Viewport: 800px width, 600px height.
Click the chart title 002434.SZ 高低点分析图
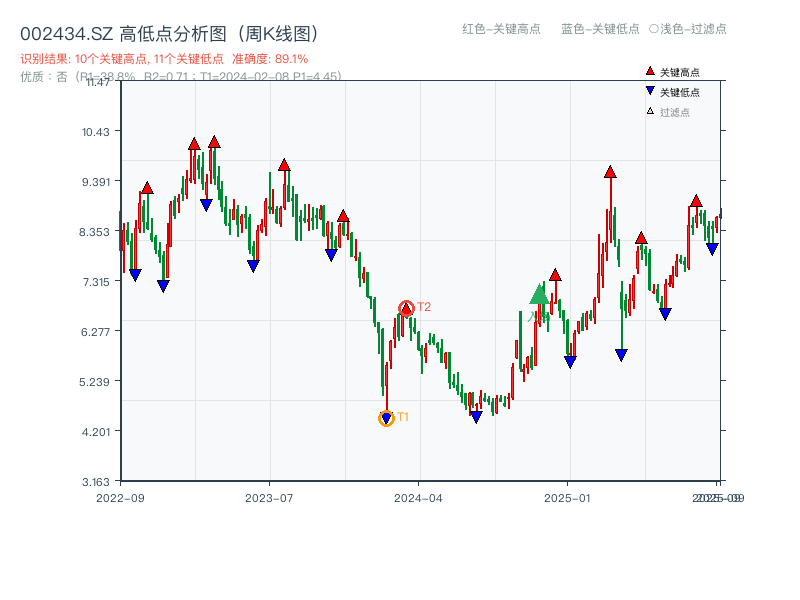169,34
